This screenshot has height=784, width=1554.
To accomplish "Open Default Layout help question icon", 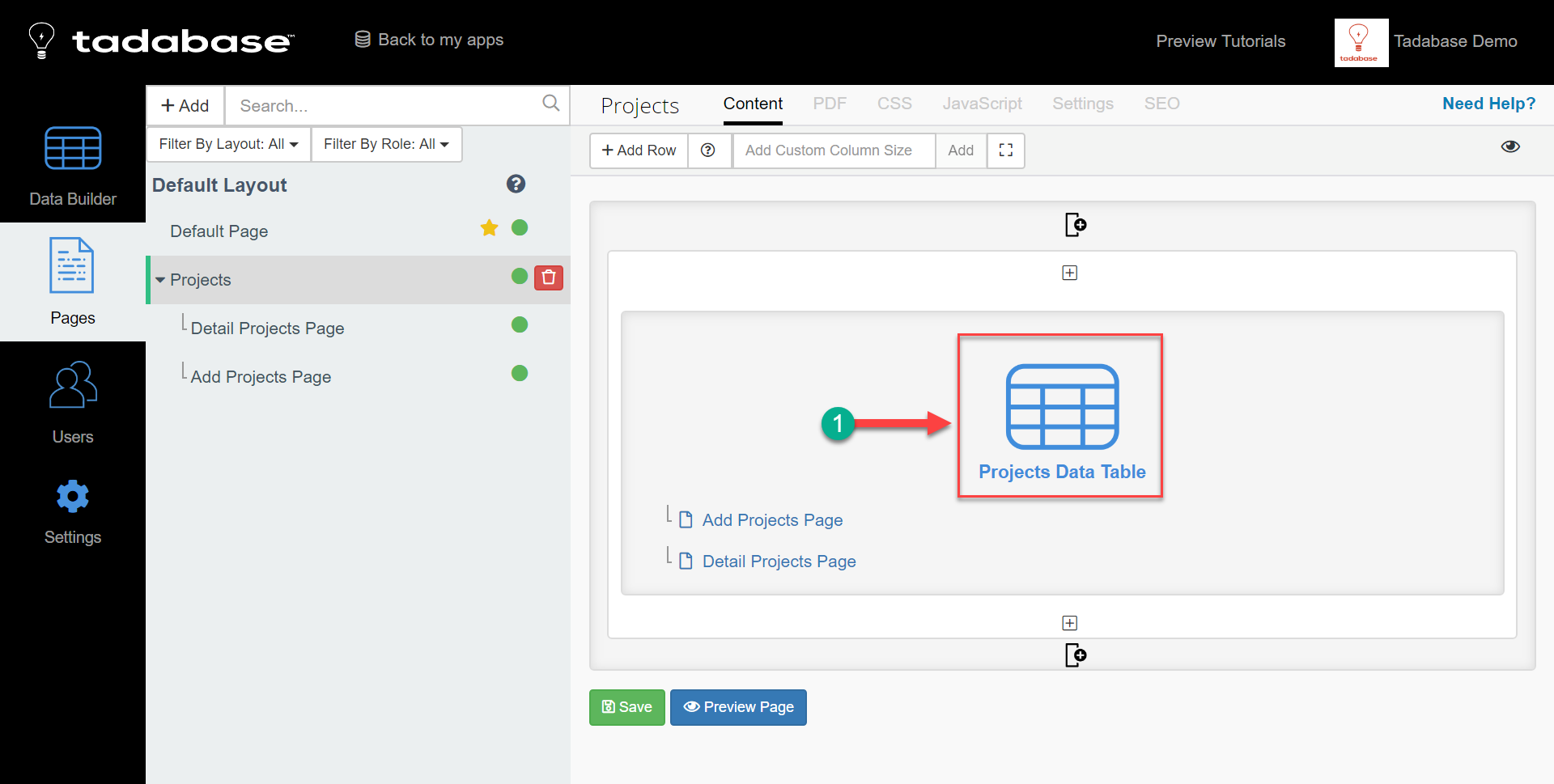I will tap(516, 184).
